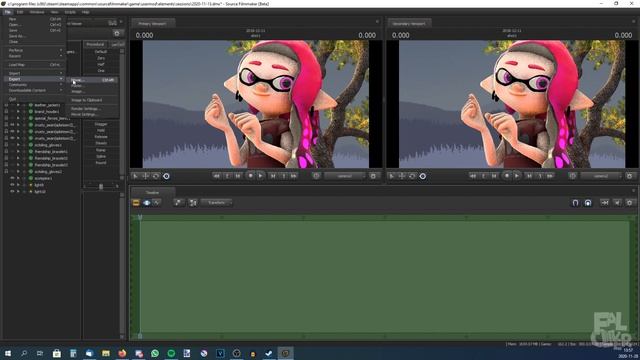
Task: Switch timeline to Graph Editor mode
Action: [x=157, y=202]
